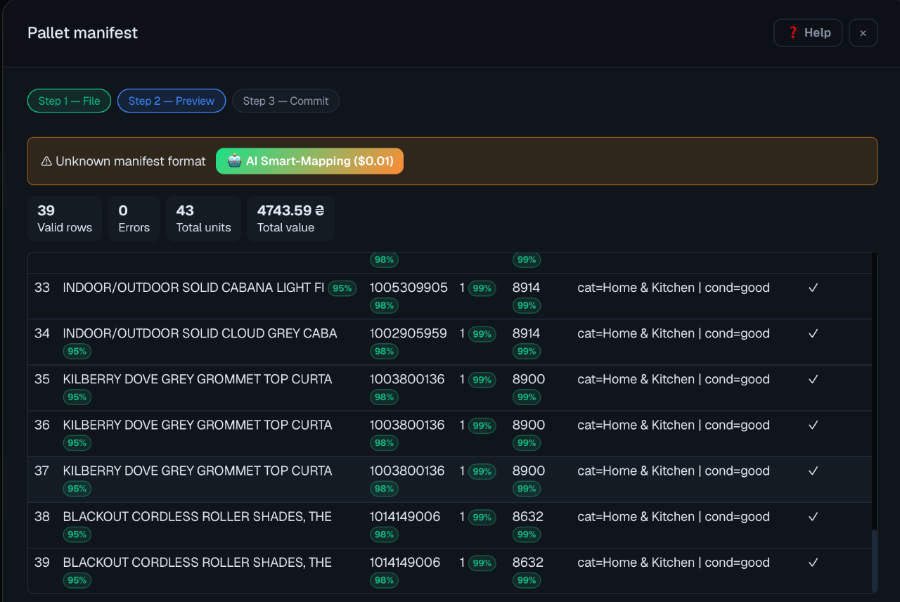Click the table's vertical scrollbar thumb
The width and height of the screenshot is (900, 602).
click(x=874, y=561)
